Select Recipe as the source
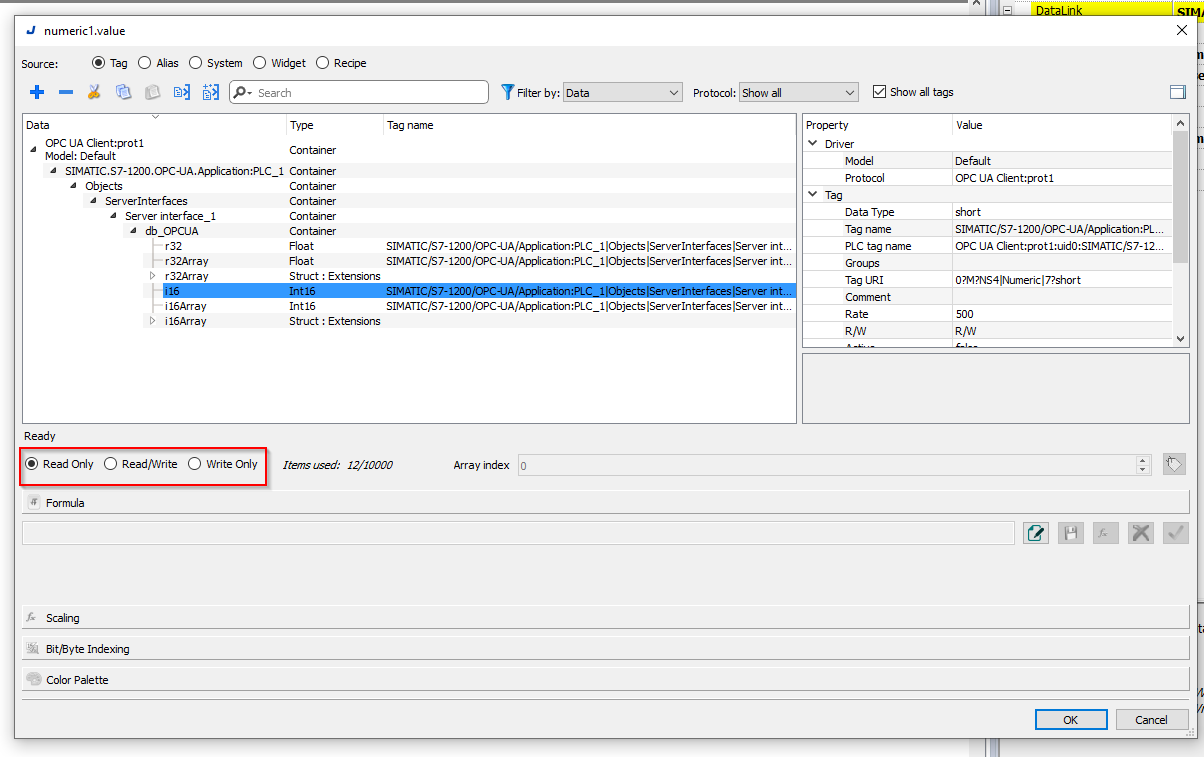The height and width of the screenshot is (757, 1204). 323,63
